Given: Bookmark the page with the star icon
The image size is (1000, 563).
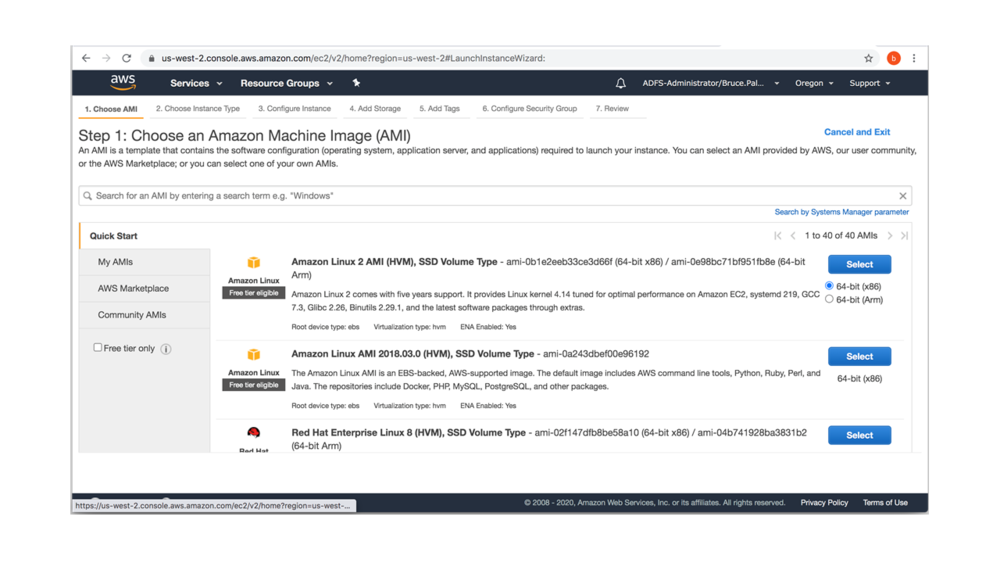Looking at the screenshot, I should 869,58.
